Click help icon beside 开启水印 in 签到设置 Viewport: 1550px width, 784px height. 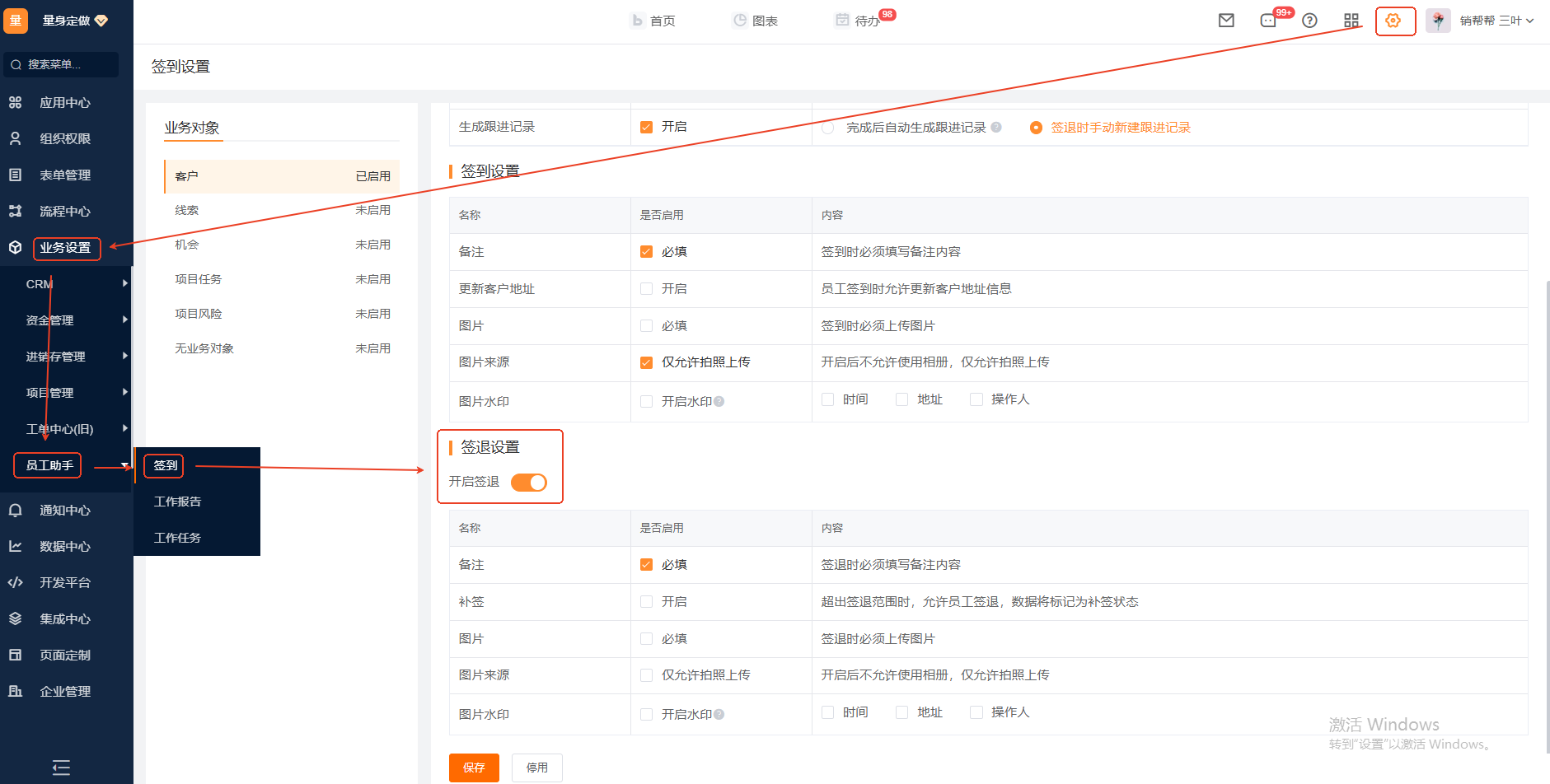pos(719,402)
